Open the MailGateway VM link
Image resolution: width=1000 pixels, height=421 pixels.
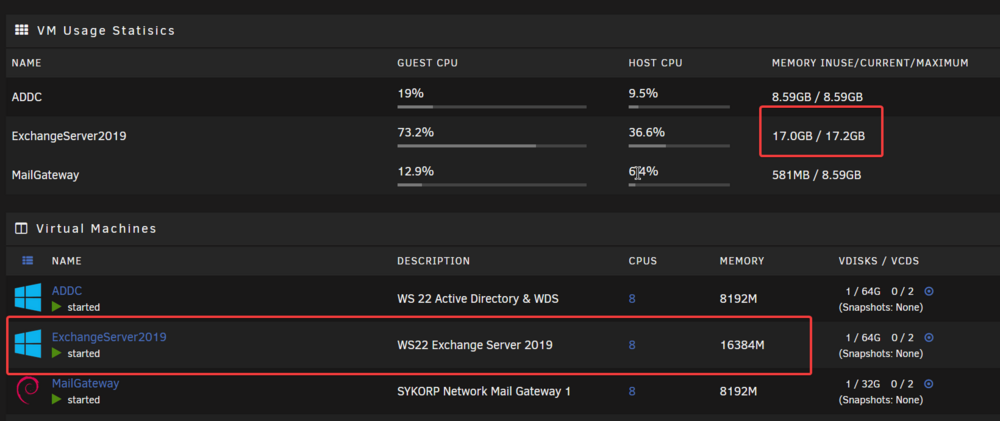tap(85, 383)
